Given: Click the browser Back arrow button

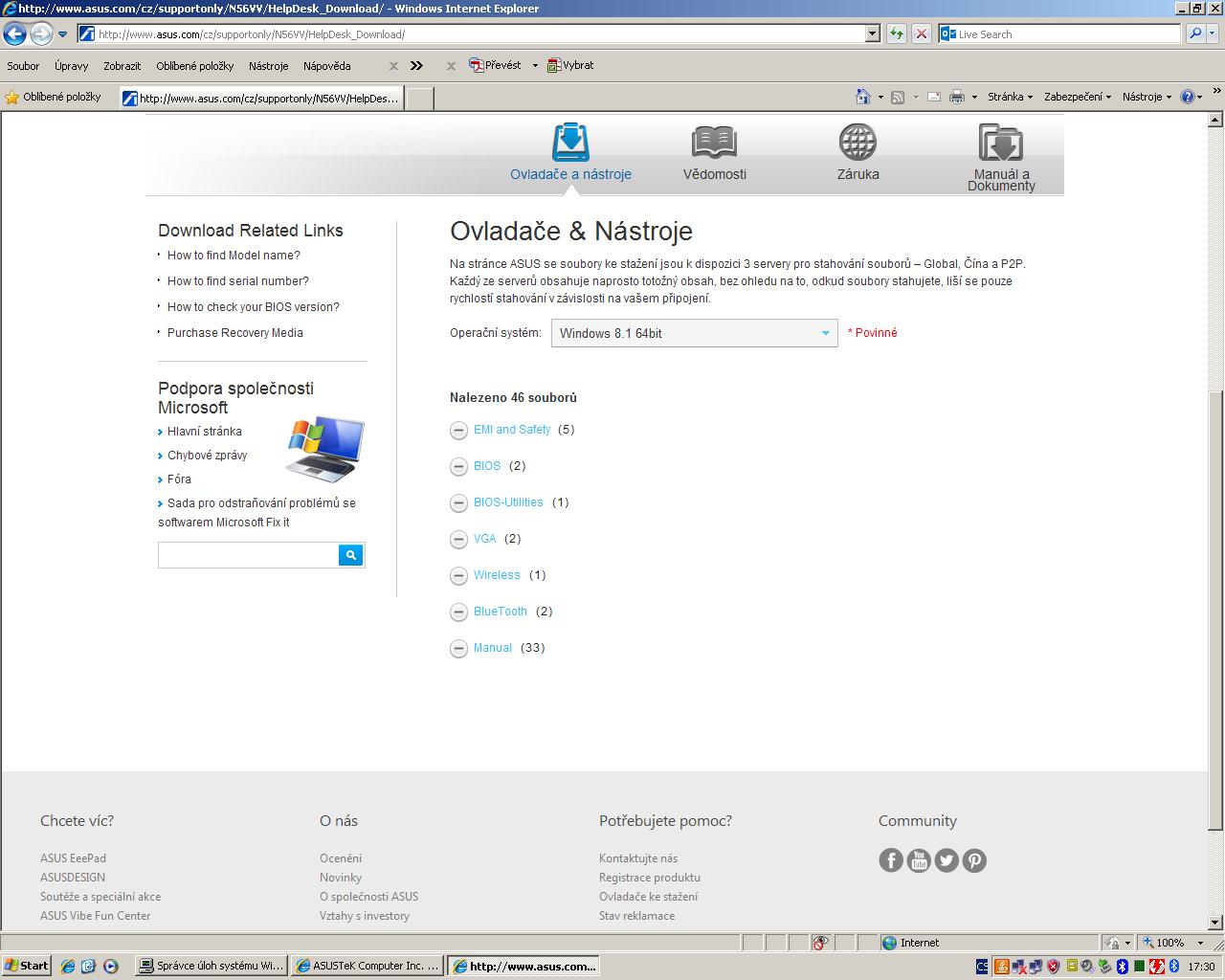Looking at the screenshot, I should click(x=14, y=34).
